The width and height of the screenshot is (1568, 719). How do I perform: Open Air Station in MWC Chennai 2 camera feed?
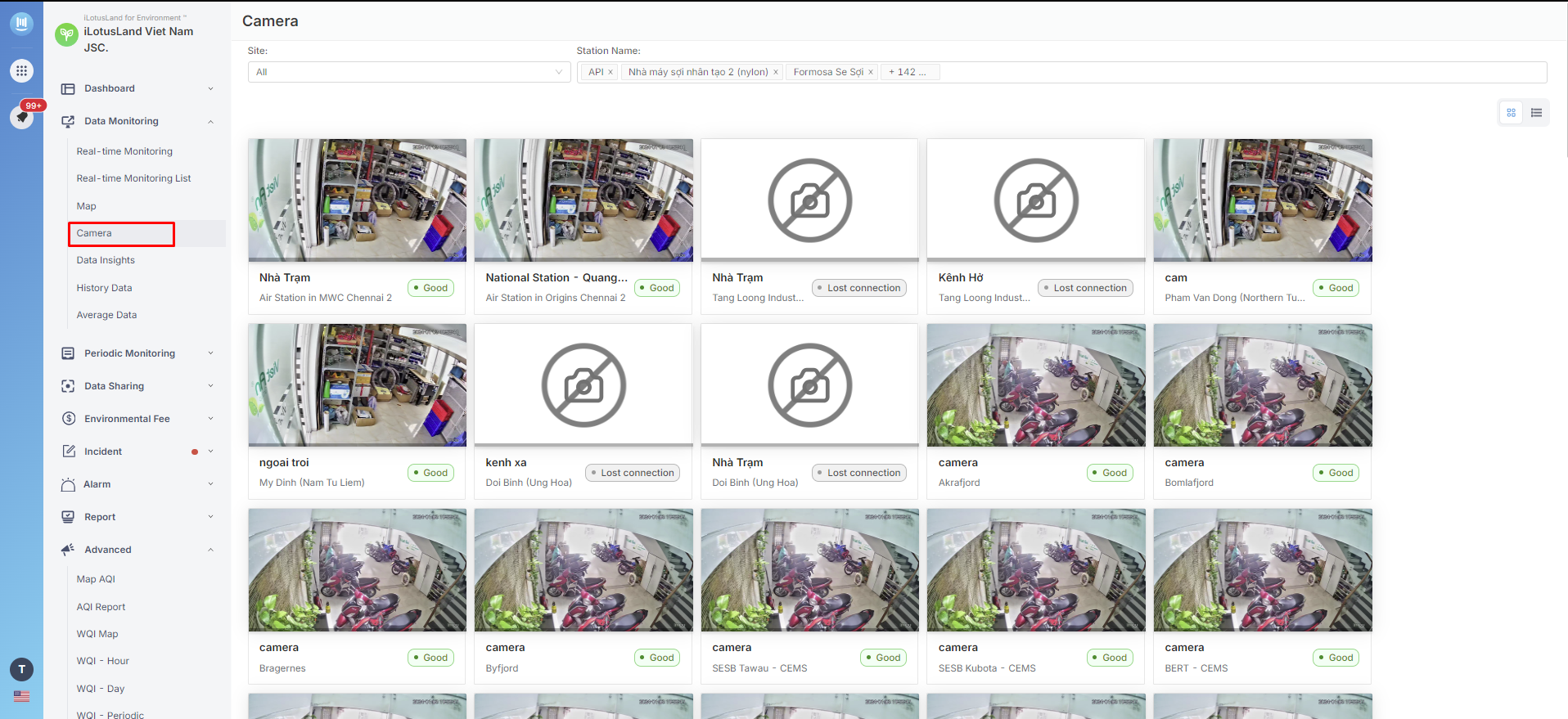click(x=358, y=200)
